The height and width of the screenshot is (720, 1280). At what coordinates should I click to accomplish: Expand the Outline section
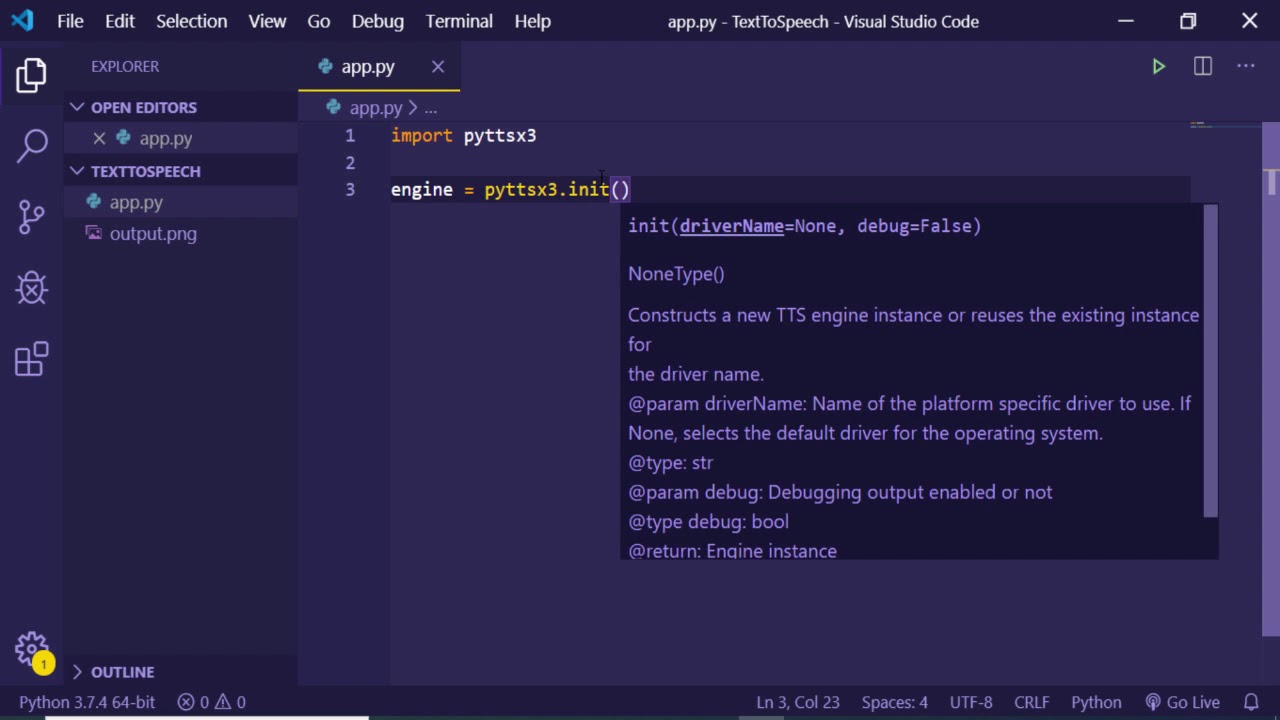point(122,672)
